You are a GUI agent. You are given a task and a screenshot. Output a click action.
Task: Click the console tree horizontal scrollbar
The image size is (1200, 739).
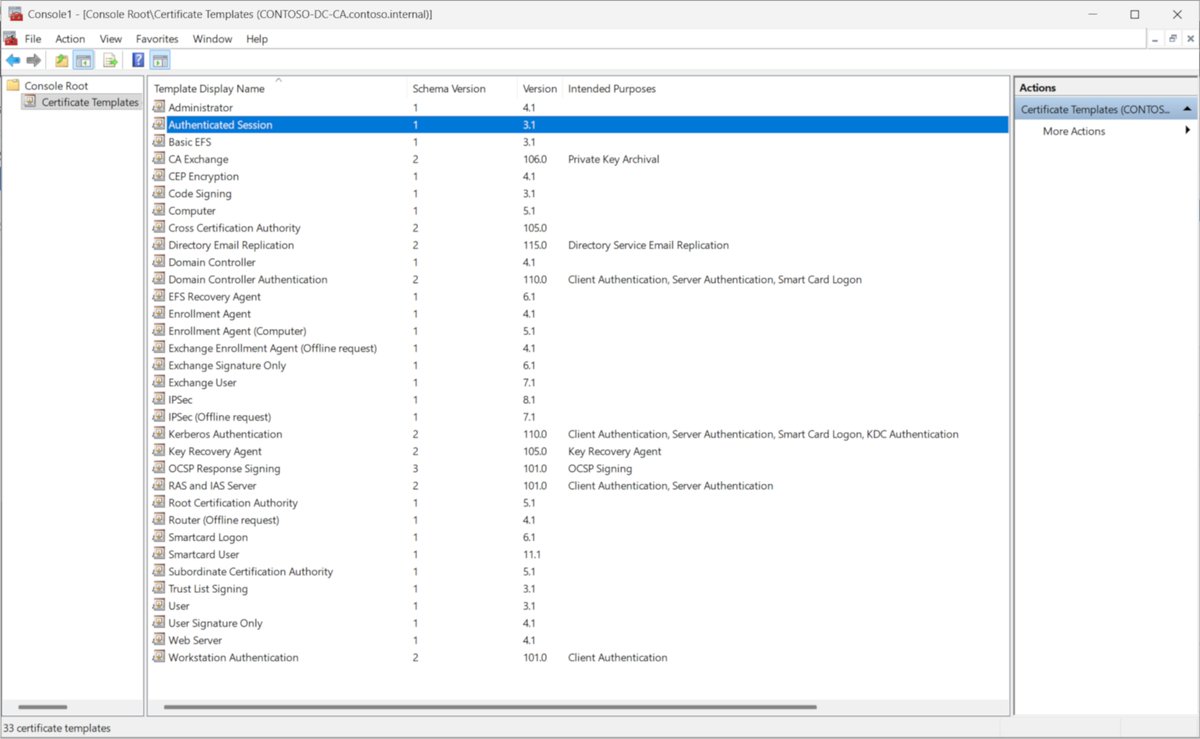point(45,707)
